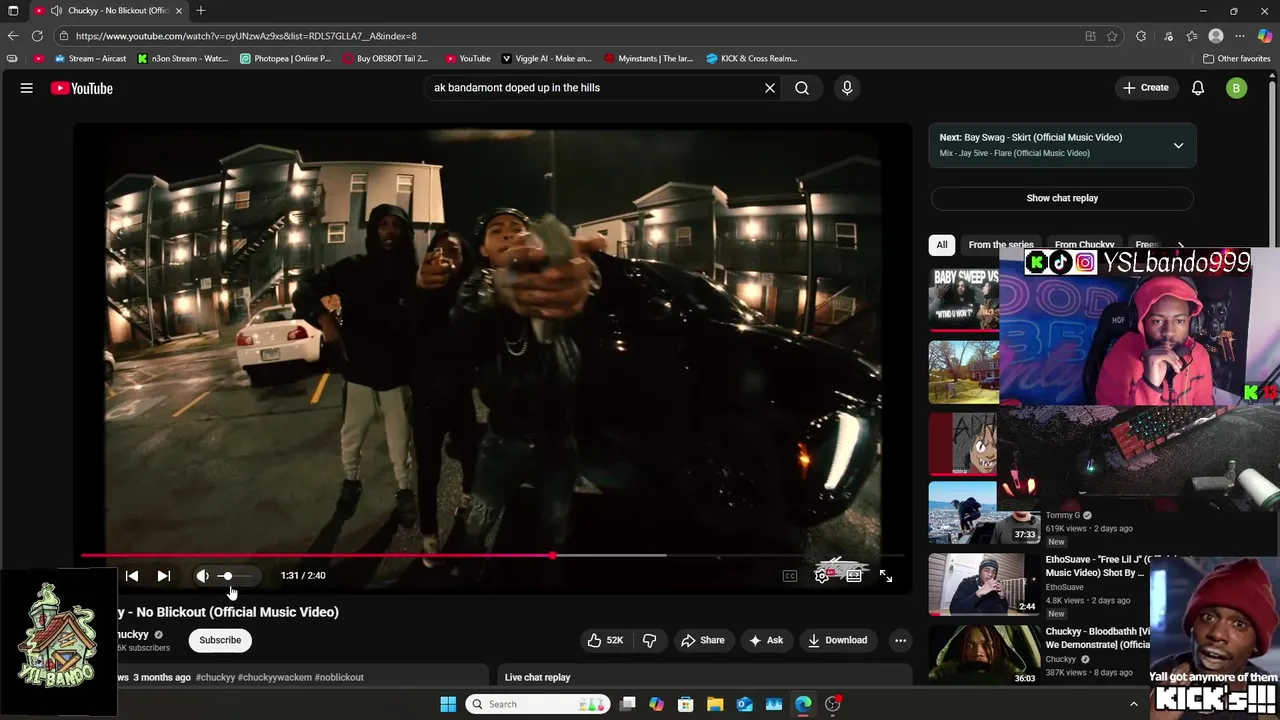Open the Chuckyy Bloodbath video thumbnail
This screenshot has height=720, width=1280.
click(984, 655)
